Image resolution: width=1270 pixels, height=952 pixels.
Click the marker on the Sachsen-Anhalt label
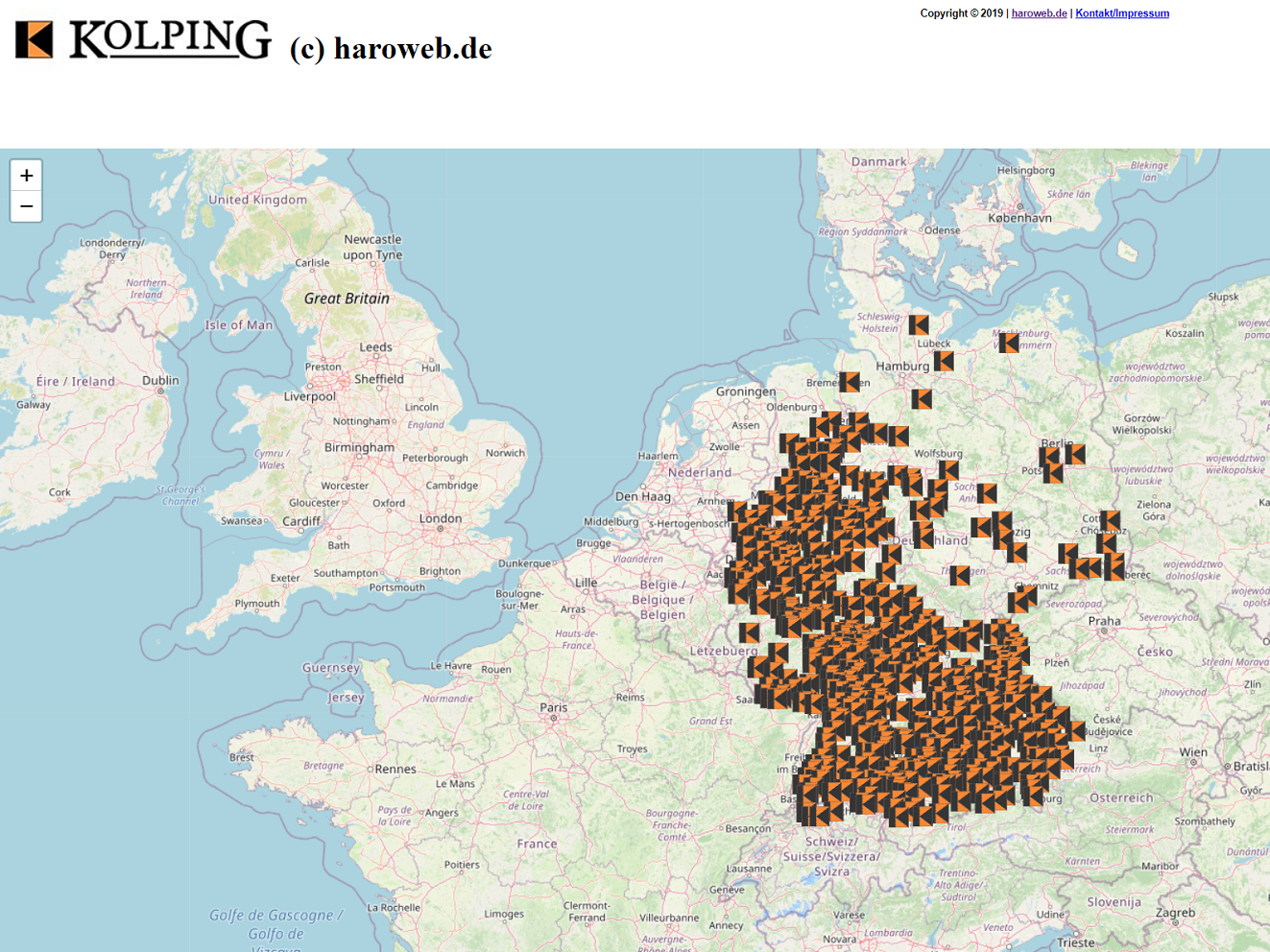[986, 493]
